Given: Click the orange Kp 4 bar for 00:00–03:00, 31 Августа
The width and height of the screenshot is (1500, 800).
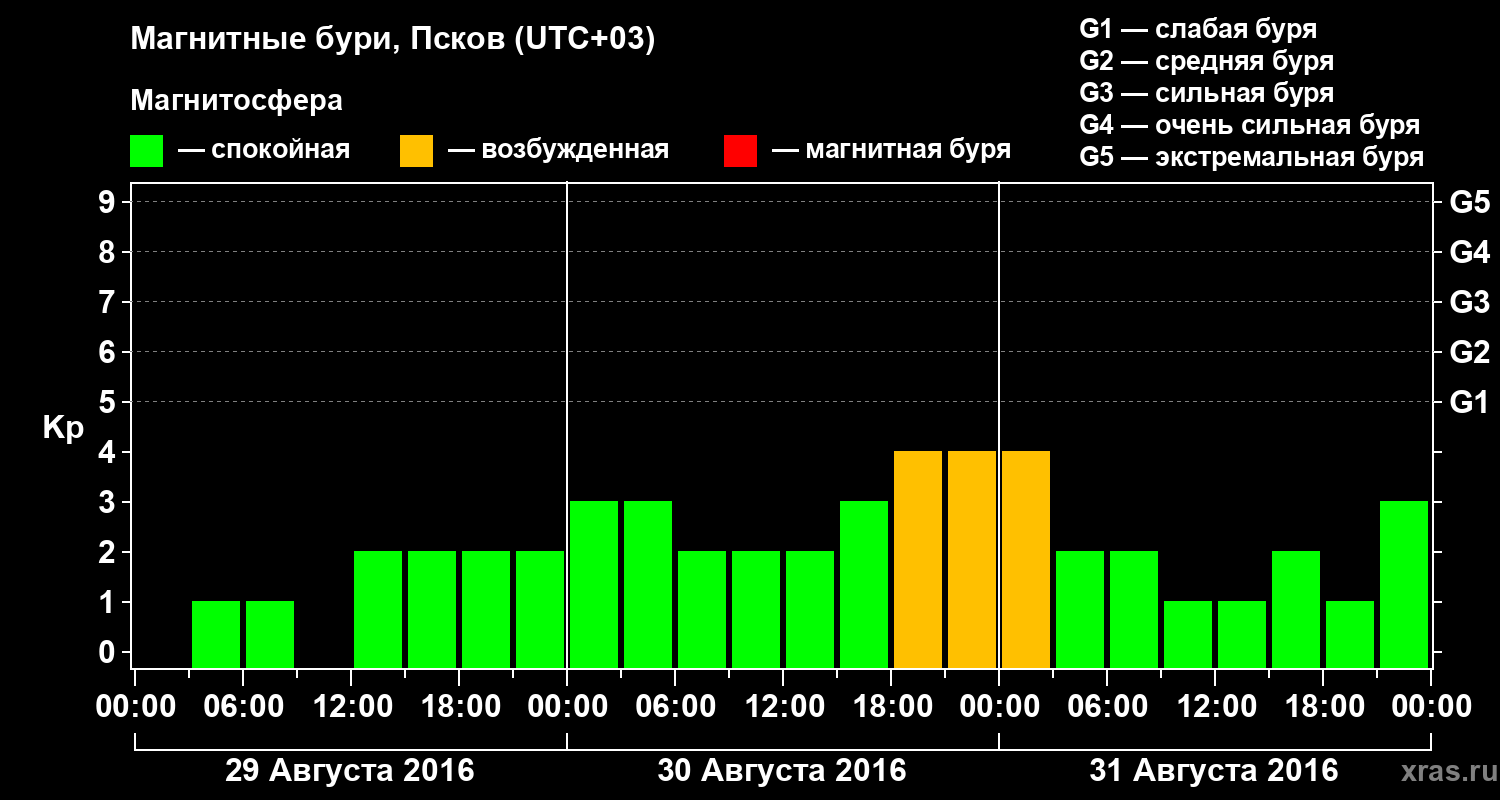Looking at the screenshot, I should click(x=1026, y=559).
